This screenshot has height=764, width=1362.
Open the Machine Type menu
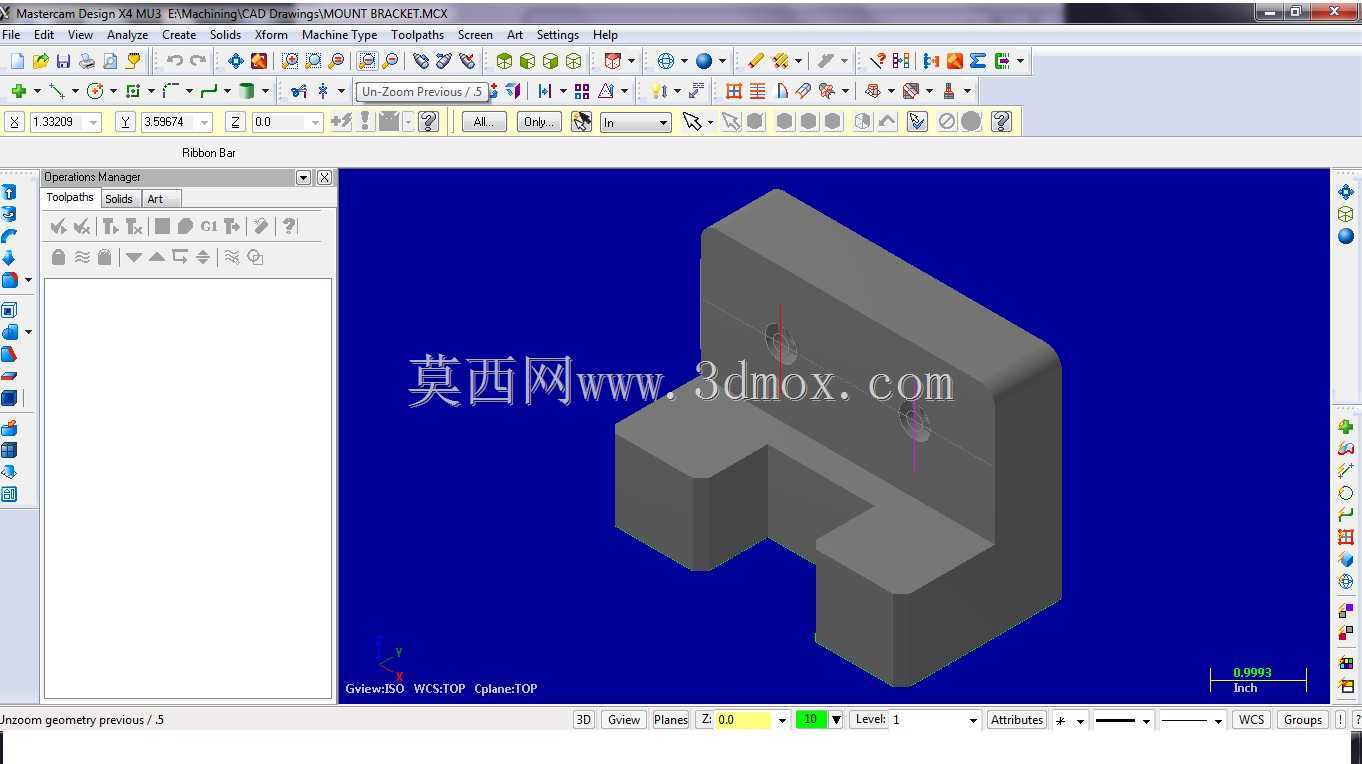click(x=339, y=34)
